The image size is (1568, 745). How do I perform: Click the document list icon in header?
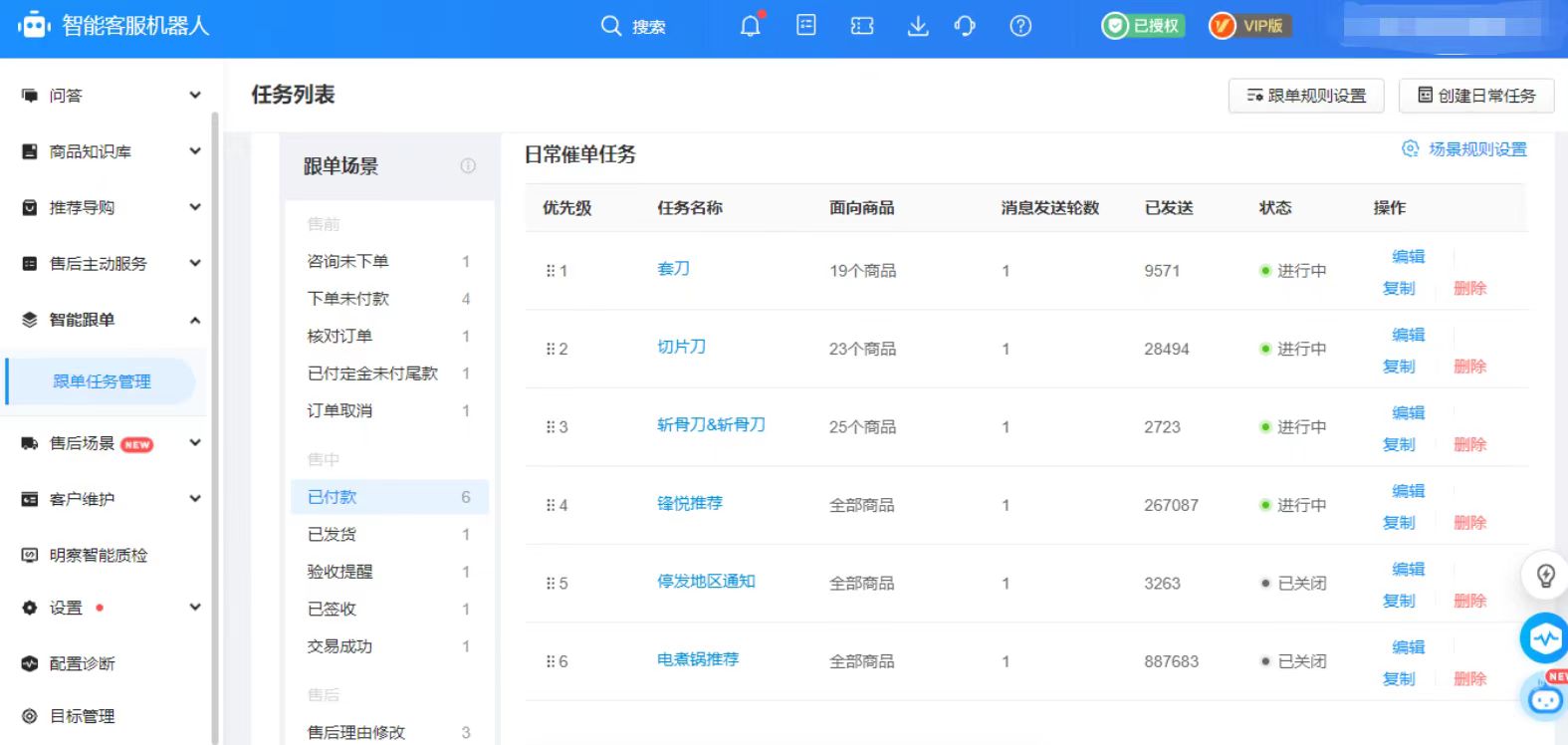[806, 25]
